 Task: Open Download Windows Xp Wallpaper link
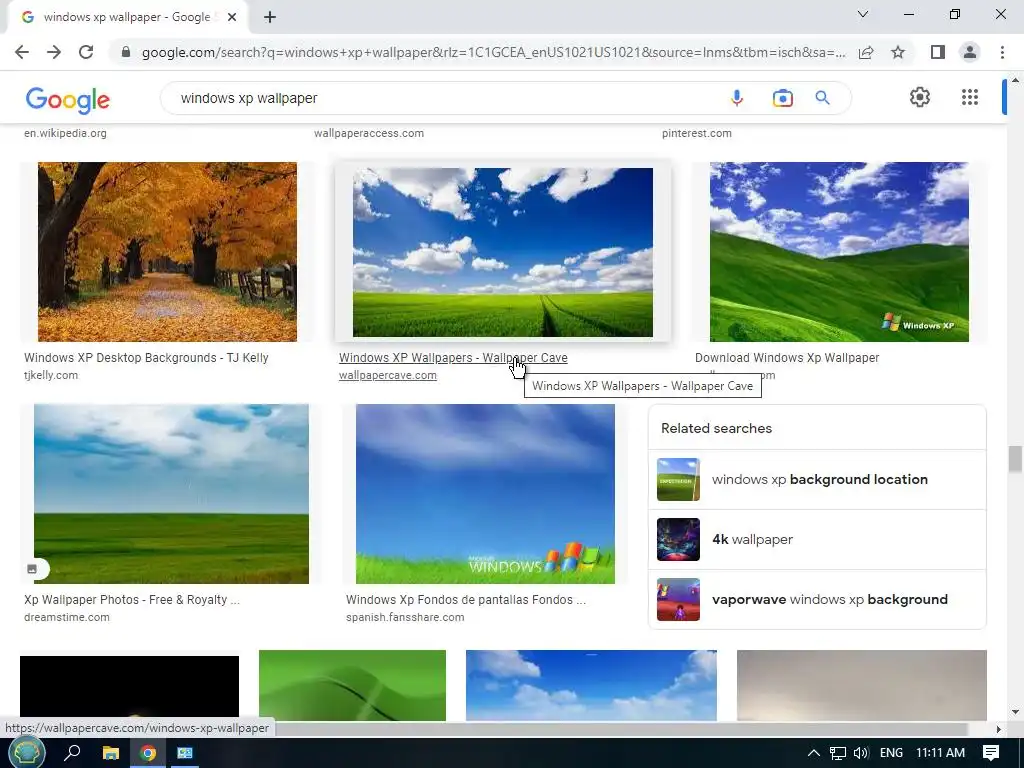[x=787, y=358]
